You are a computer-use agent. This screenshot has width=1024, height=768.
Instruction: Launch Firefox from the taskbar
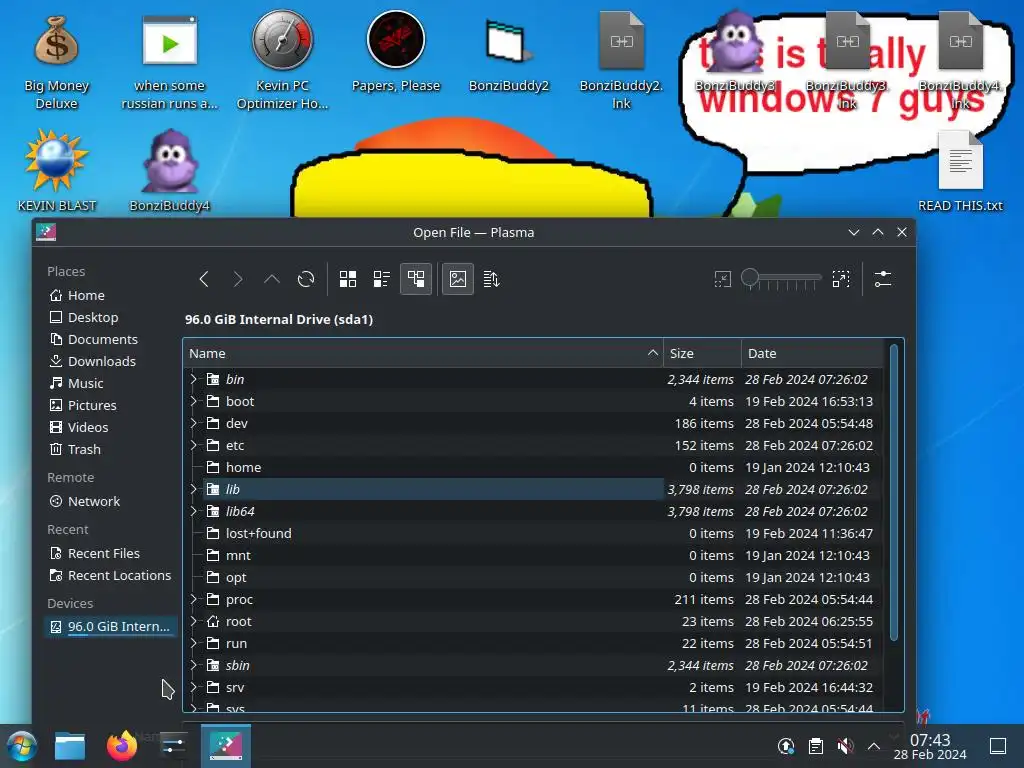tap(121, 746)
